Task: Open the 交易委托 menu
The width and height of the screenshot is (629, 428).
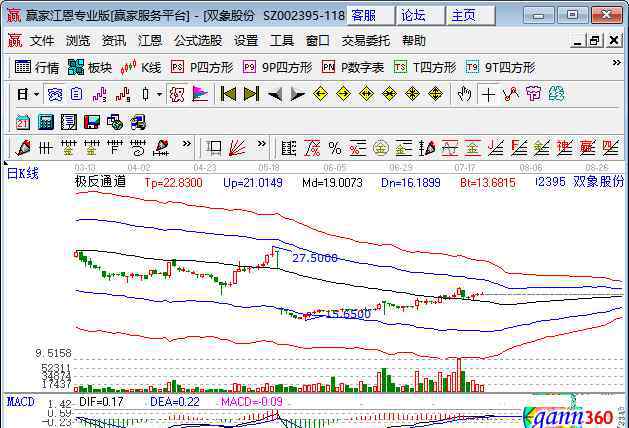Action: (x=366, y=41)
